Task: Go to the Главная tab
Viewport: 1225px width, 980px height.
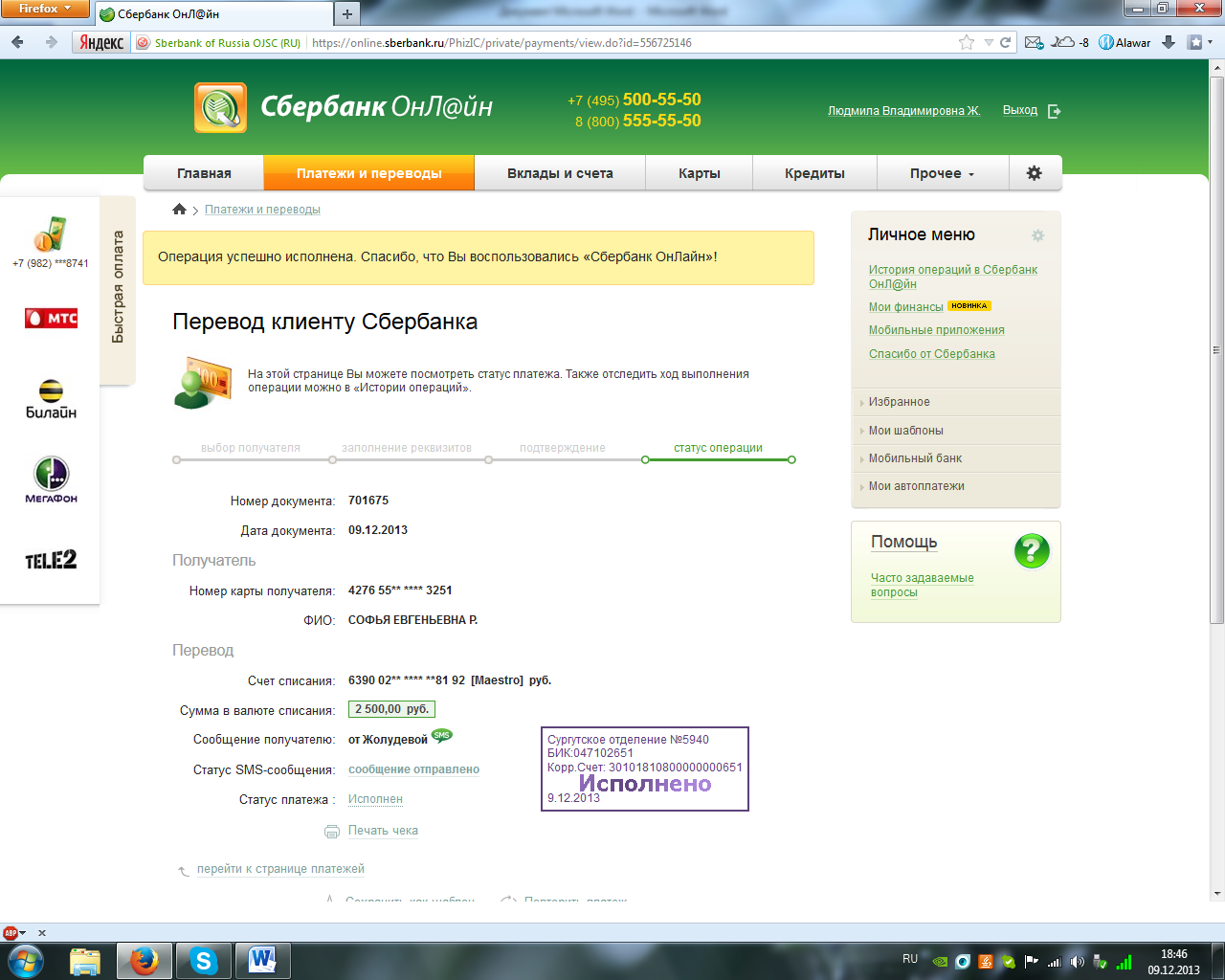Action: pos(204,173)
